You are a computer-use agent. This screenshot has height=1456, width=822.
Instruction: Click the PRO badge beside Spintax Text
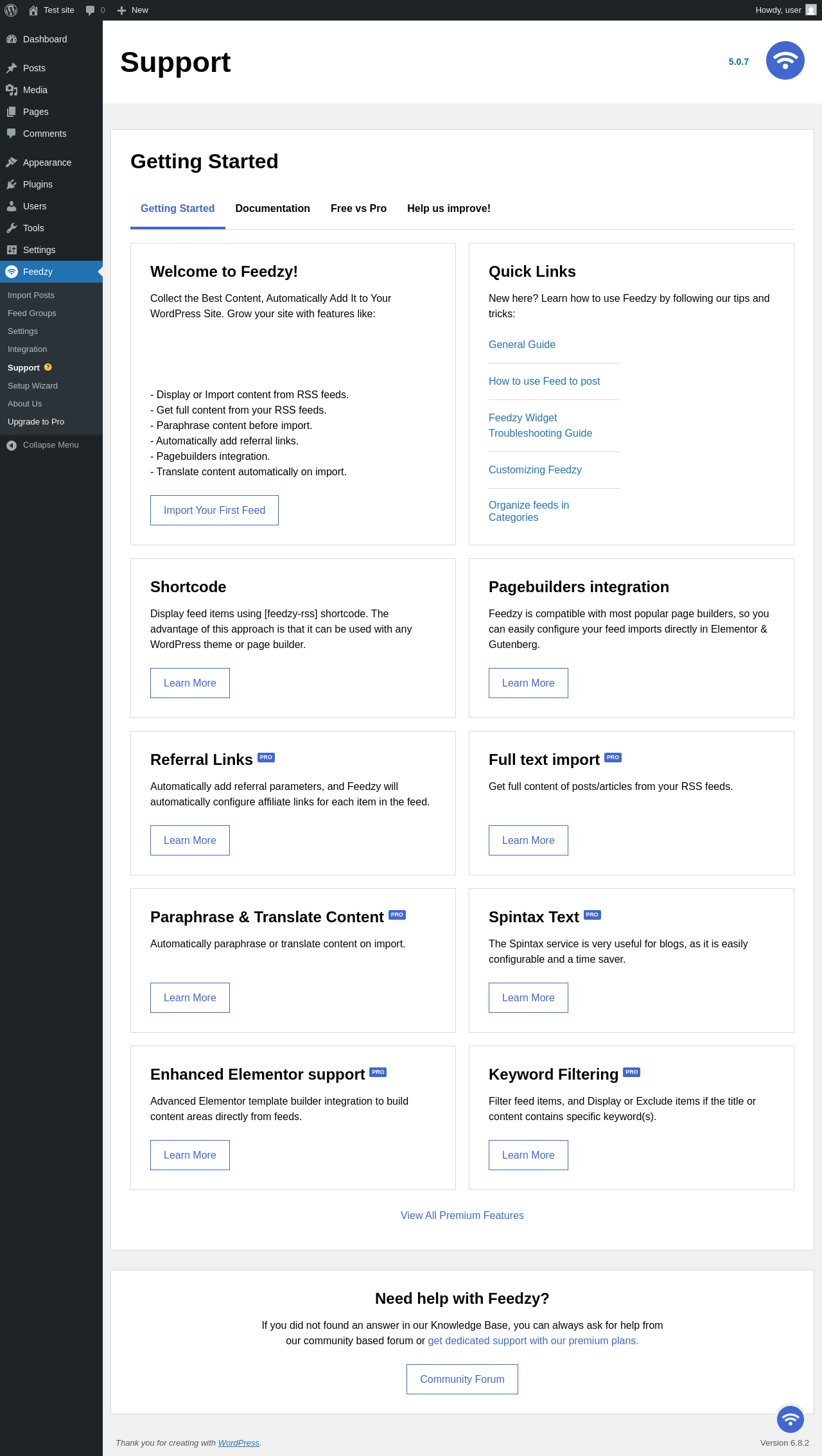coord(592,915)
